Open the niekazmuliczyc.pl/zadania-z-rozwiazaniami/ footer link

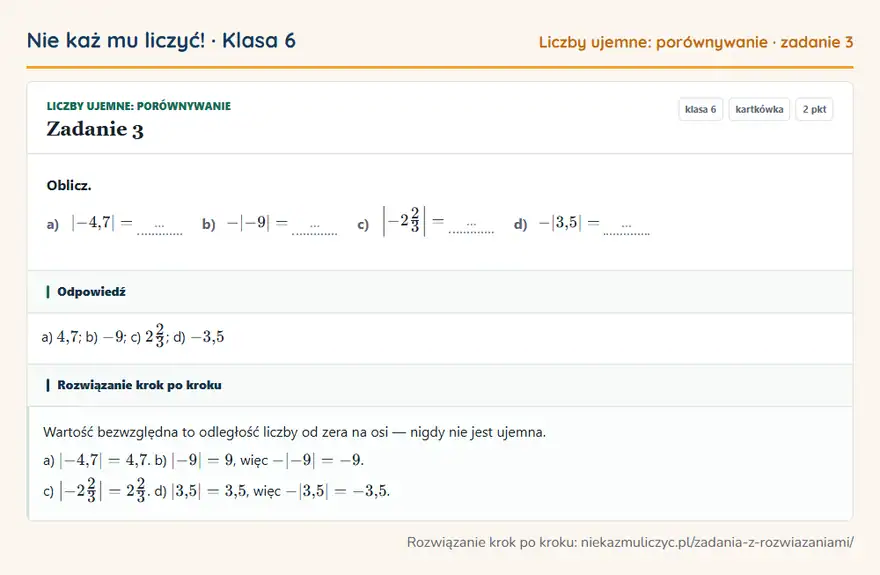click(717, 542)
